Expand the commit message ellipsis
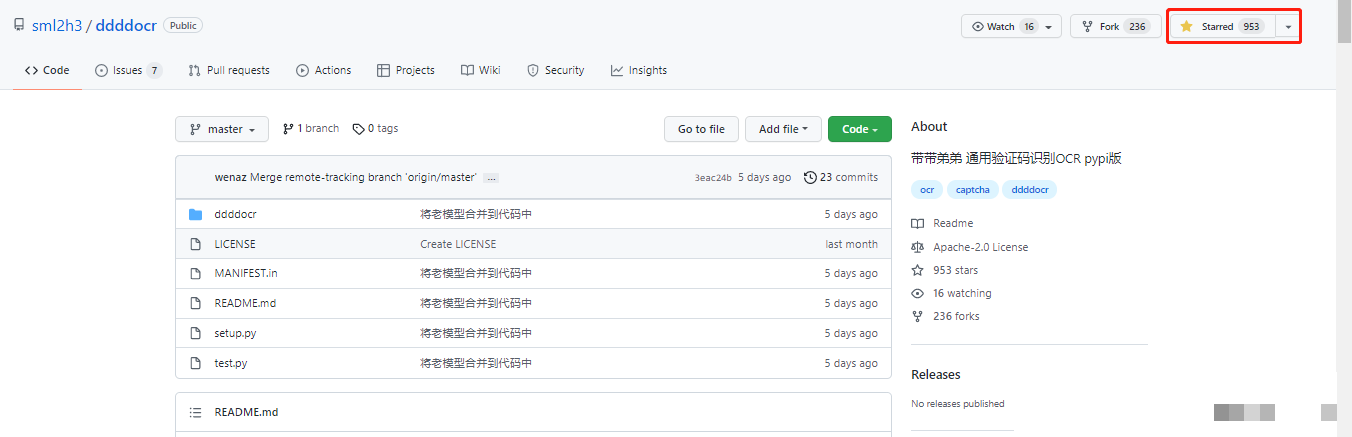1352x437 pixels. [491, 178]
